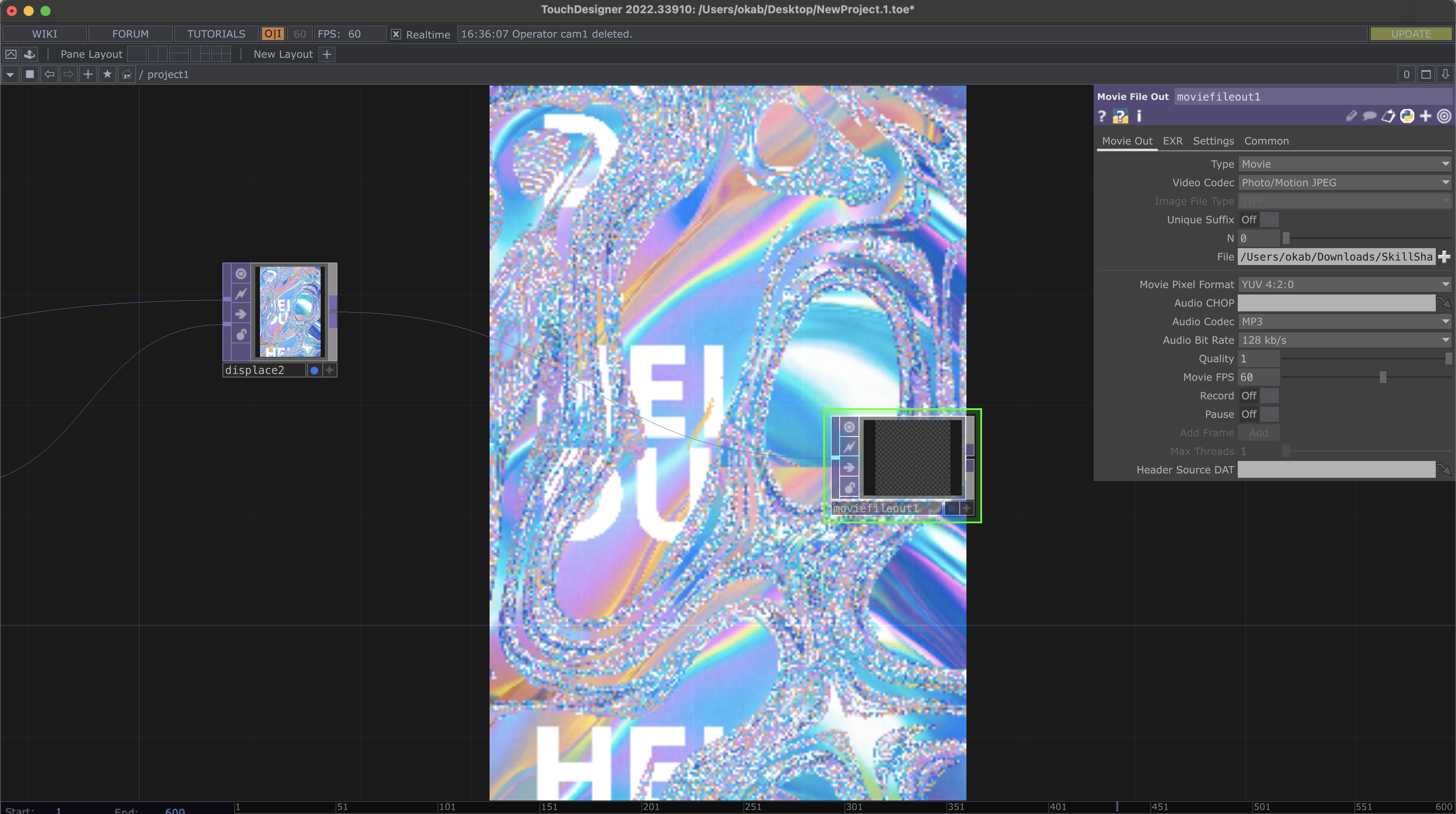
Task: Switch to the Settings parameter tab
Action: pyautogui.click(x=1213, y=141)
